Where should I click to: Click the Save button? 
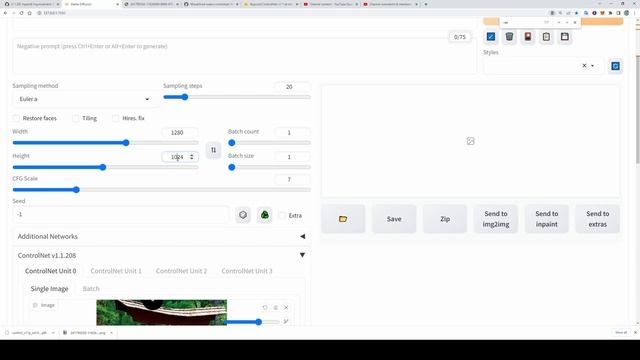pyautogui.click(x=394, y=219)
